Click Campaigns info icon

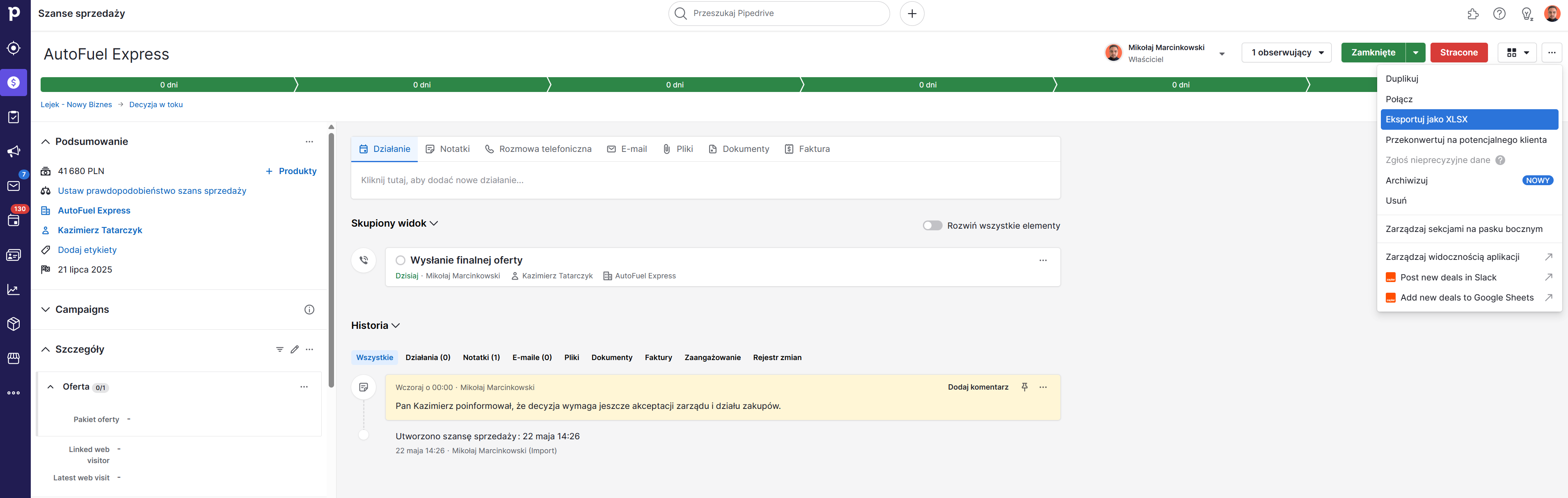point(309,309)
